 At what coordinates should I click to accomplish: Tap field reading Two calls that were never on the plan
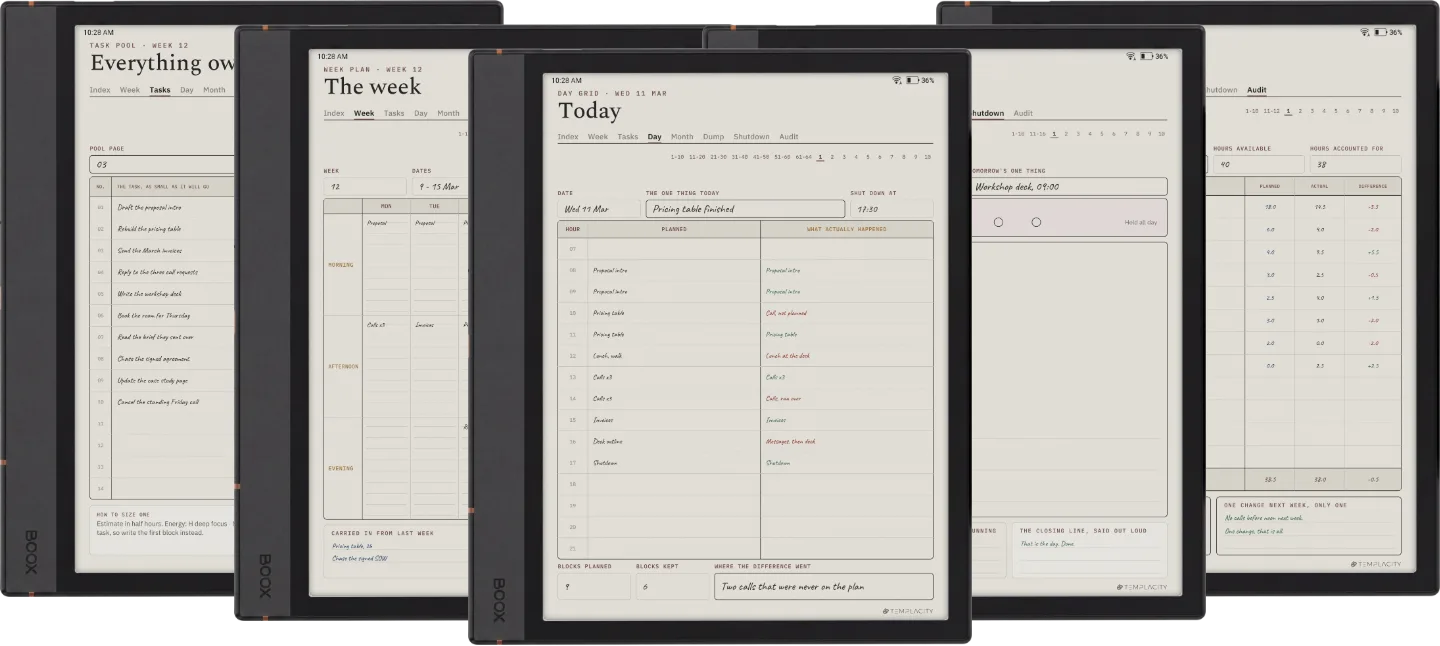[x=823, y=587]
